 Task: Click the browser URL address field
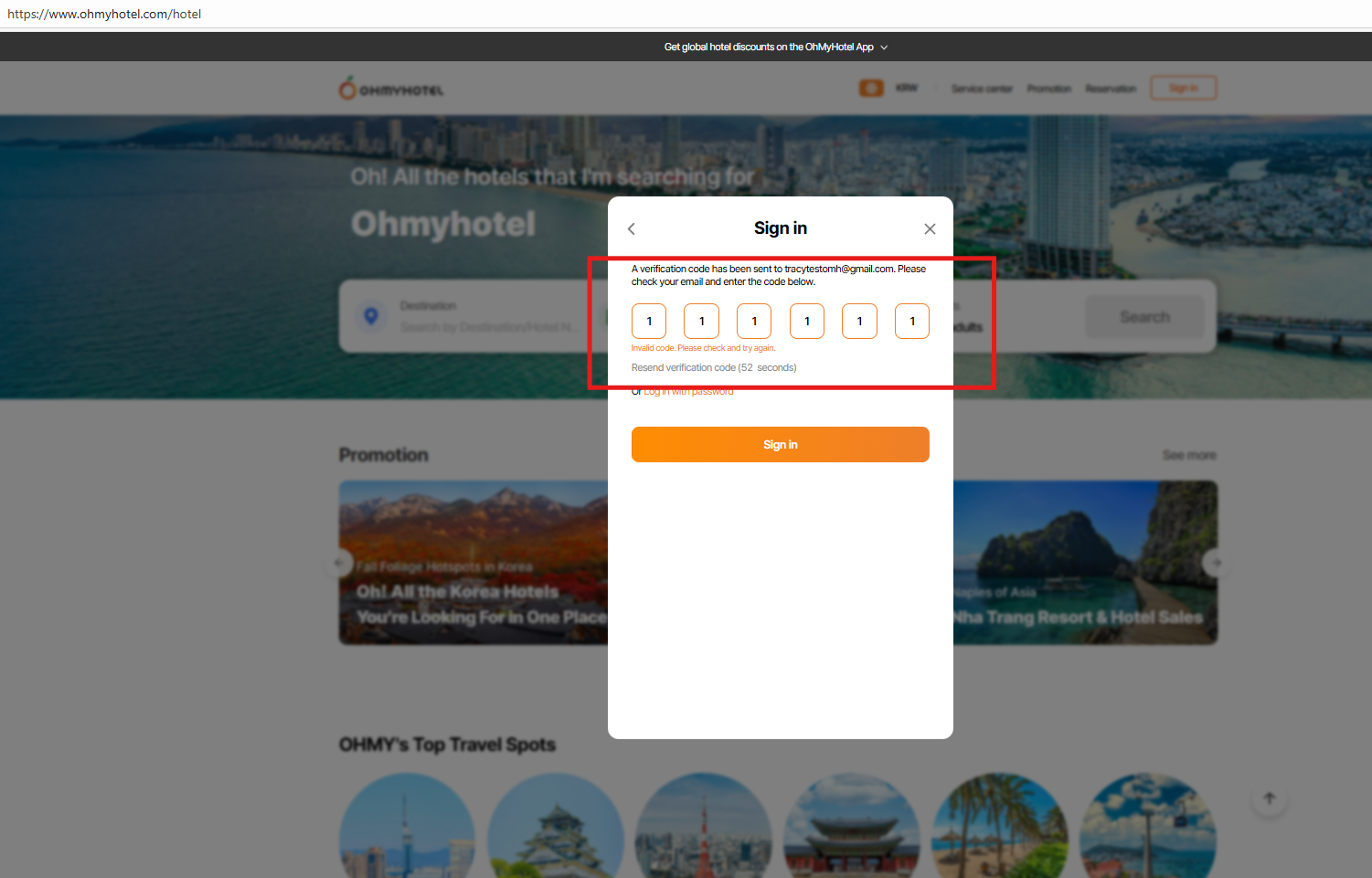tap(686, 14)
